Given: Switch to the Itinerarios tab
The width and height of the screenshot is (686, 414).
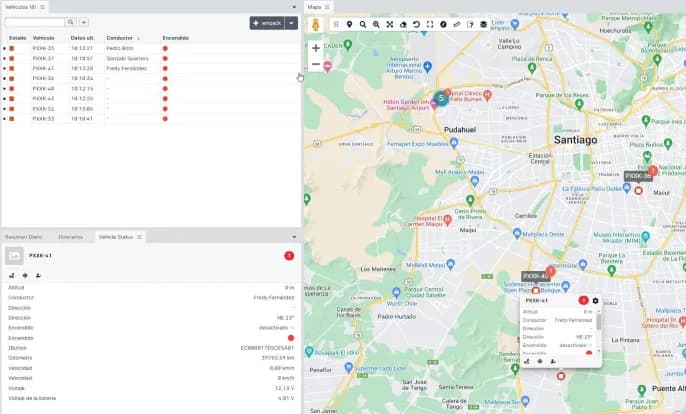Looking at the screenshot, I should [x=70, y=237].
